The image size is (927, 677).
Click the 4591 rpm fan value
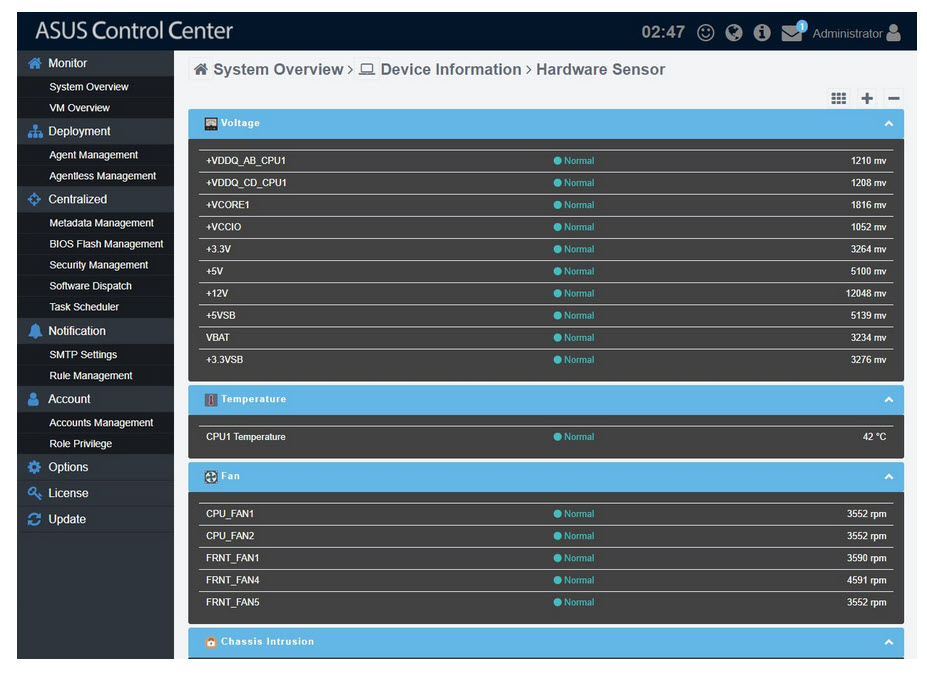[x=866, y=581]
